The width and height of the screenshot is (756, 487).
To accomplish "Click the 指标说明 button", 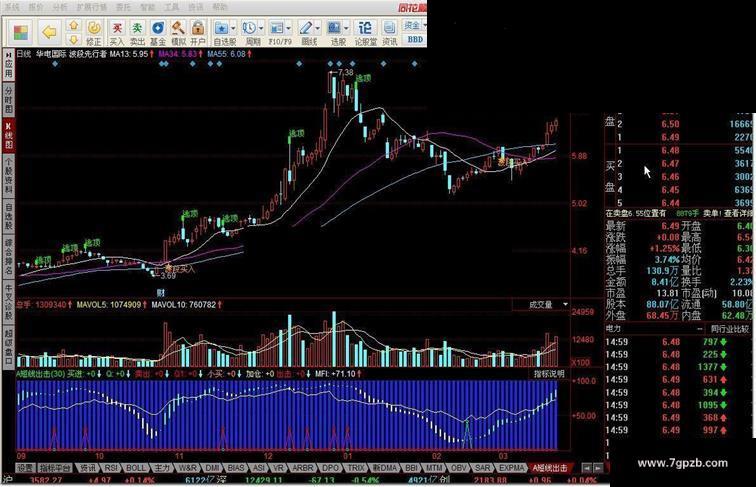I will click(x=548, y=374).
